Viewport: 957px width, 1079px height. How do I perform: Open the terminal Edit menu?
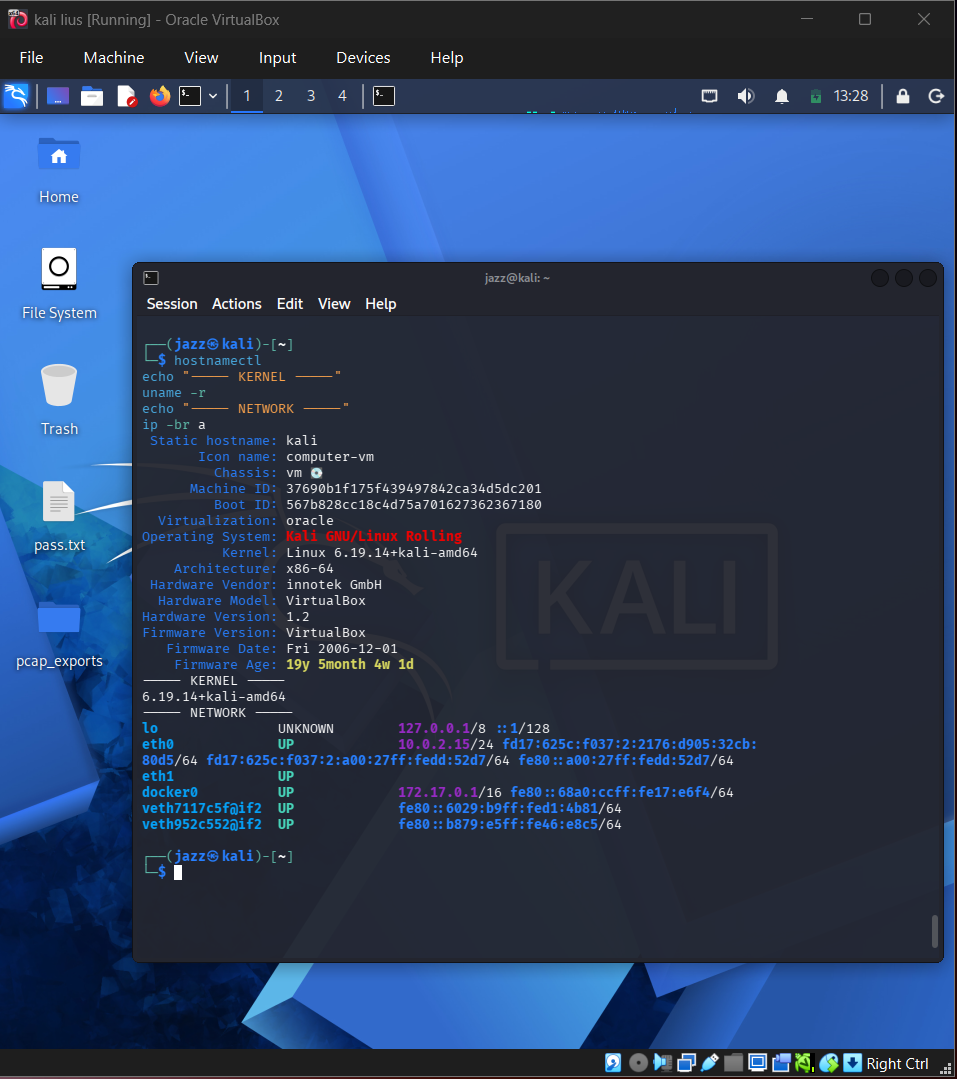click(x=290, y=303)
